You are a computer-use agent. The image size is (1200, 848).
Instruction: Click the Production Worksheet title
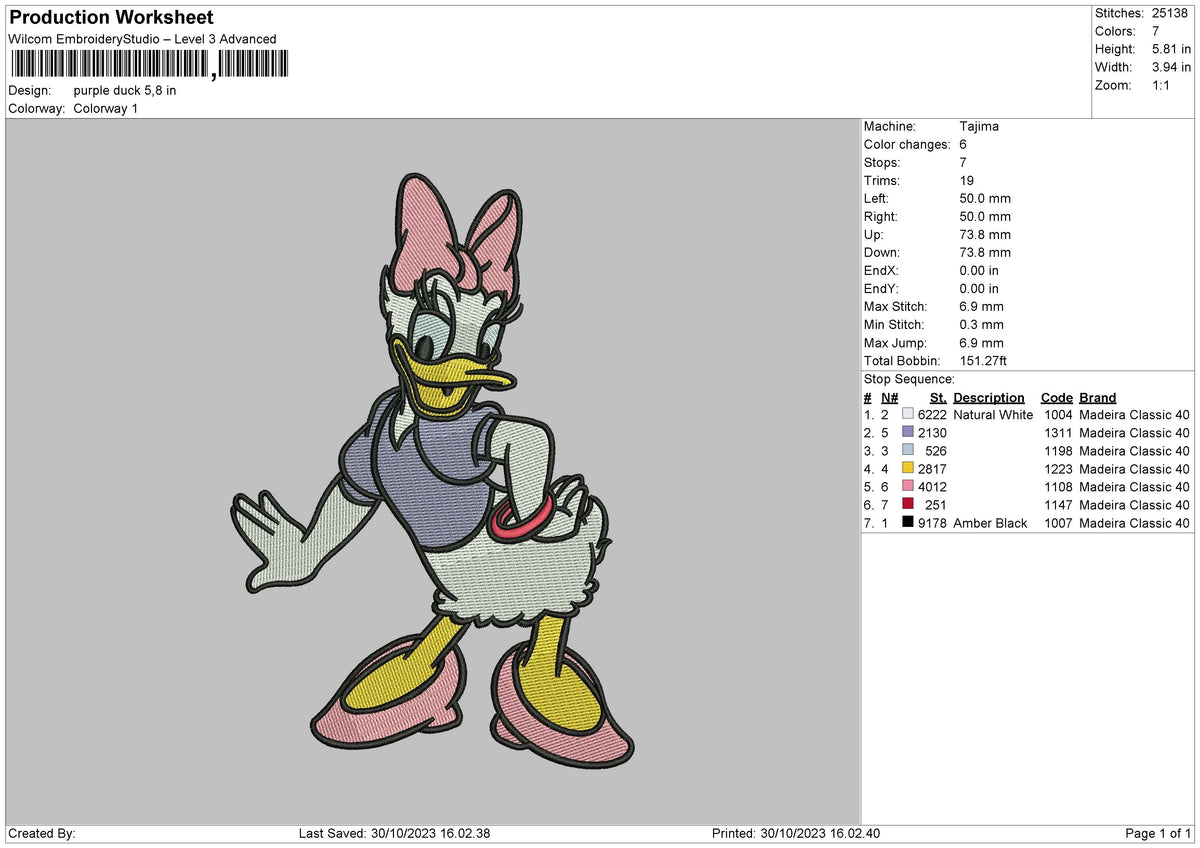[111, 18]
